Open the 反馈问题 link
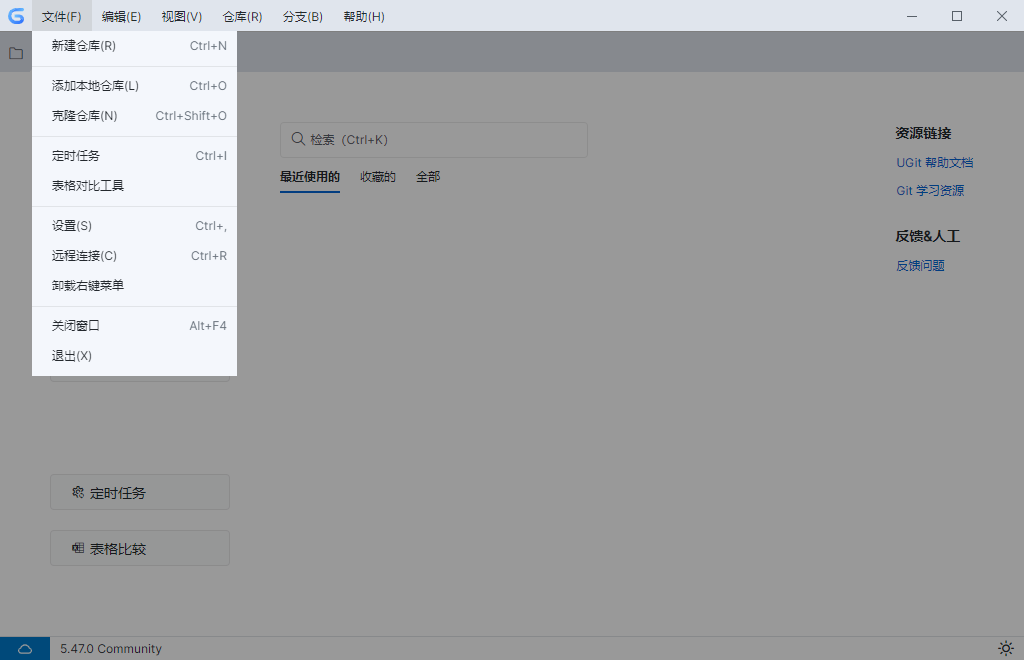The height and width of the screenshot is (660, 1024). pos(920,266)
